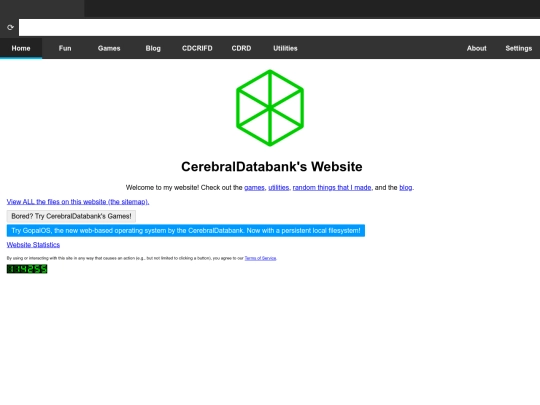540x405 pixels.
Task: Select CDCRIFD in the navigation bar
Action: (x=197, y=48)
